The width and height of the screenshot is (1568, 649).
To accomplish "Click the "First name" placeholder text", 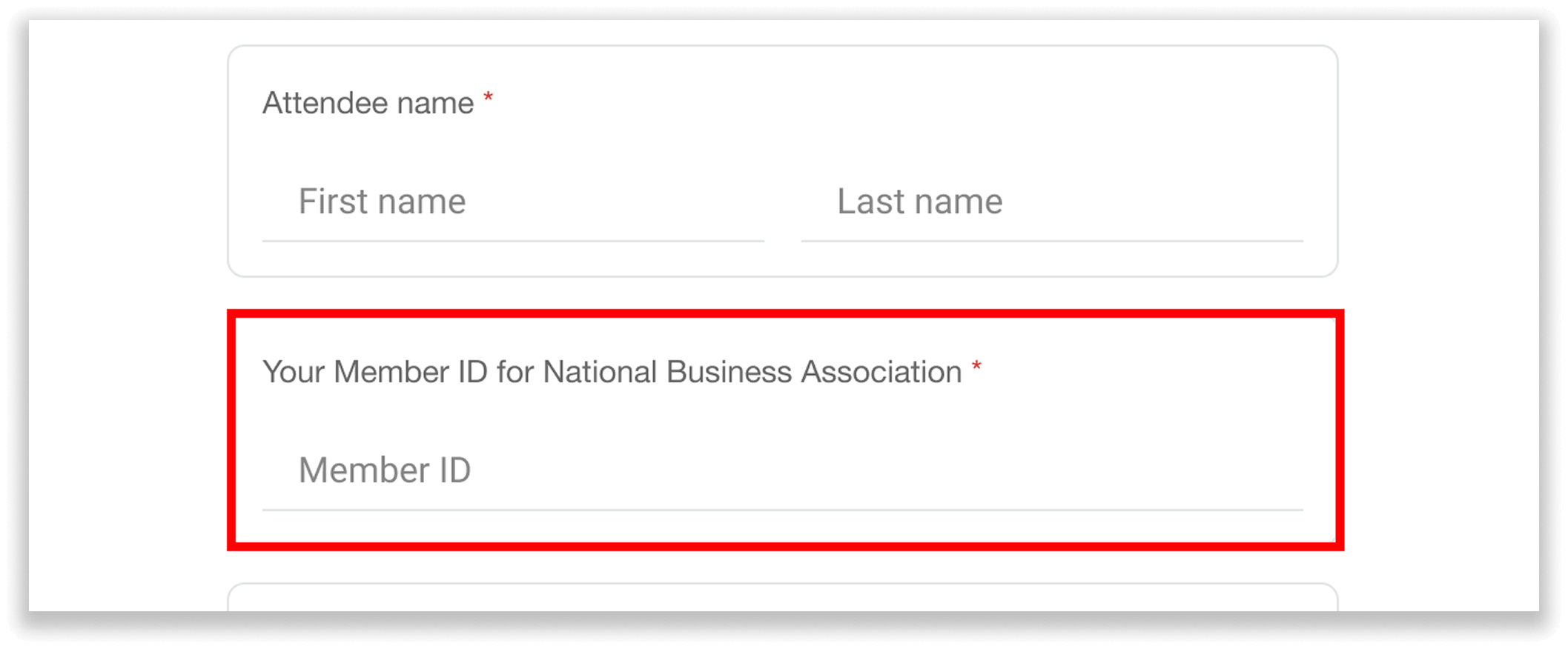I will [382, 202].
